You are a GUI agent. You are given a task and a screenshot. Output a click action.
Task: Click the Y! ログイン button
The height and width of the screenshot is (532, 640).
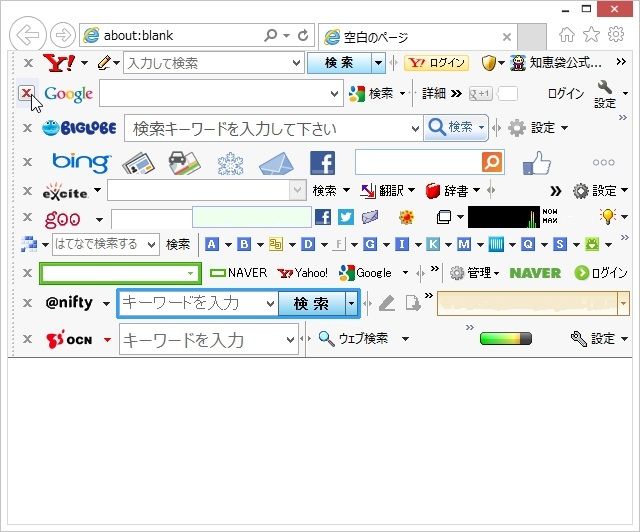point(436,63)
